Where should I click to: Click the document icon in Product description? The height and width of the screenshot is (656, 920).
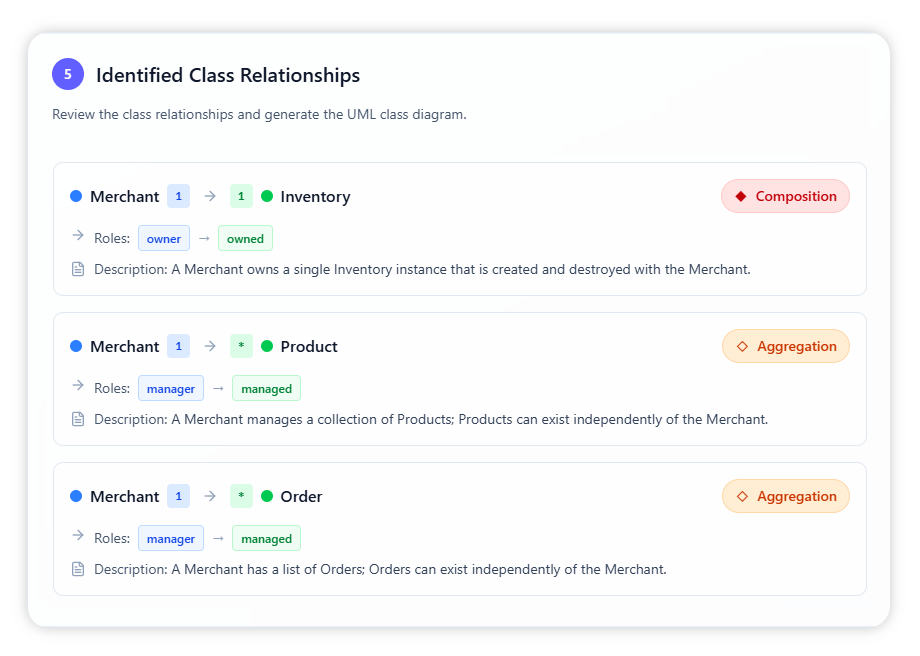point(78,419)
